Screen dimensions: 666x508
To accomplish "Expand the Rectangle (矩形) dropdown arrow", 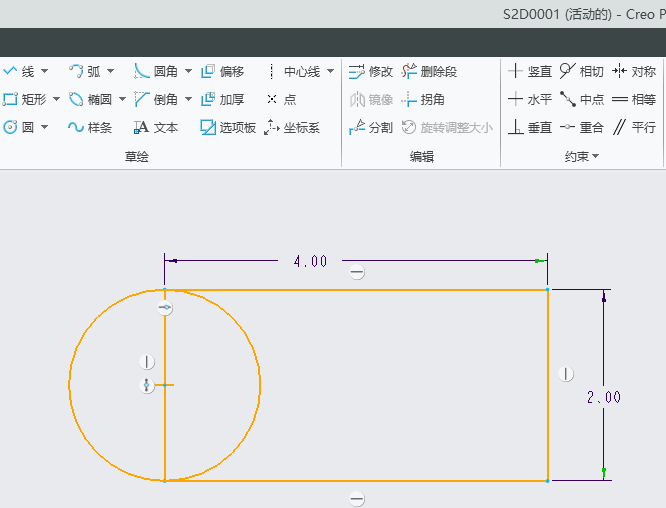I will pos(56,99).
